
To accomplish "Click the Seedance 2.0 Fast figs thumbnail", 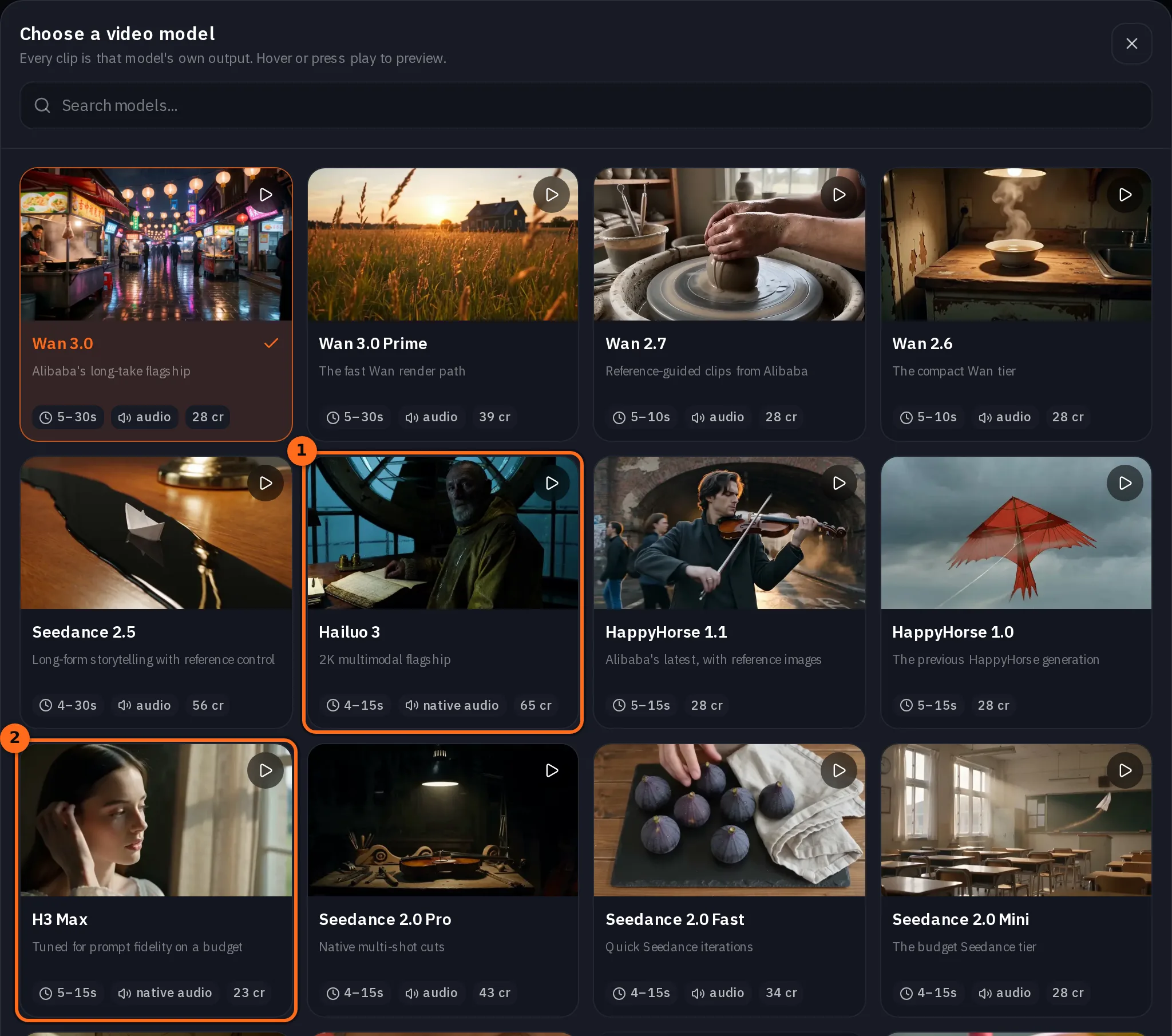I will (729, 820).
